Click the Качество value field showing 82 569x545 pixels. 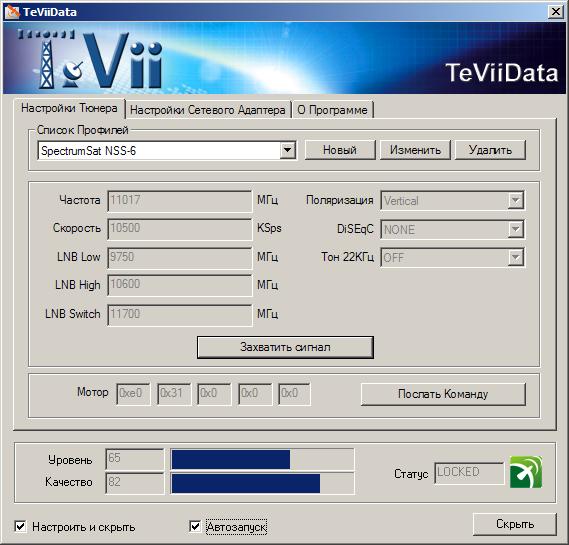(135, 483)
